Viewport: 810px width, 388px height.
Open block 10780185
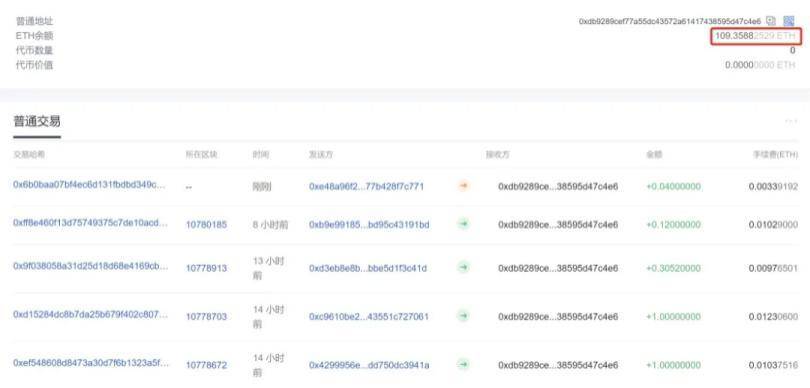[x=206, y=225]
